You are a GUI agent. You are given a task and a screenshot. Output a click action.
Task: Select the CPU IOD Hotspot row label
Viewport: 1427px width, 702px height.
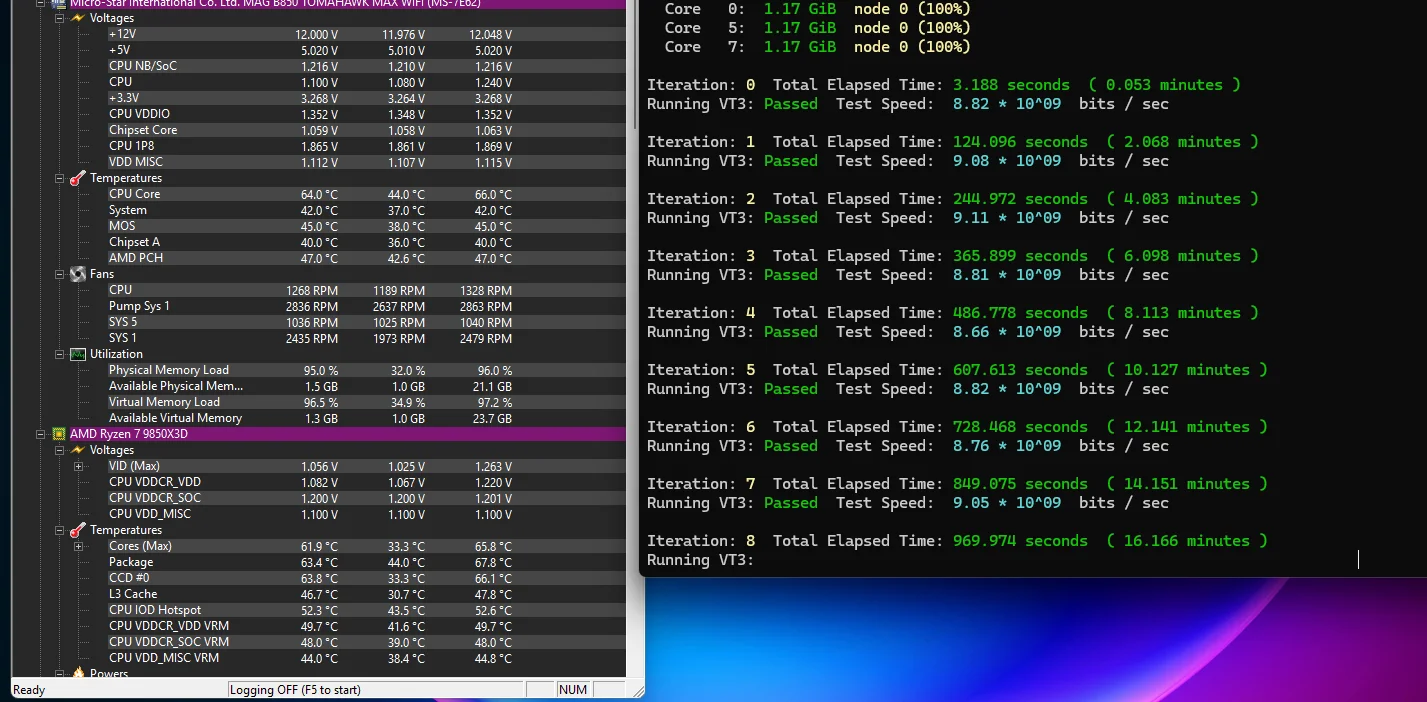[155, 610]
